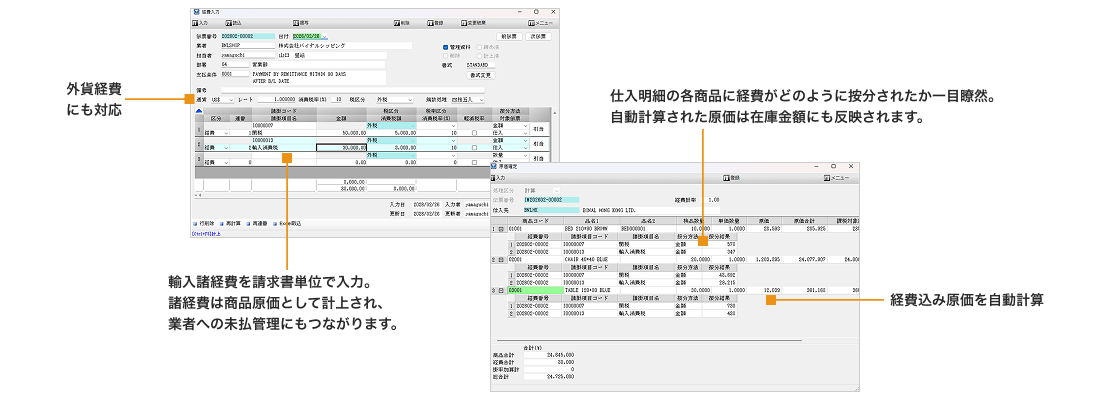Check the 軽減税率 box in row 2
This screenshot has height=400, width=1110.
click(474, 147)
